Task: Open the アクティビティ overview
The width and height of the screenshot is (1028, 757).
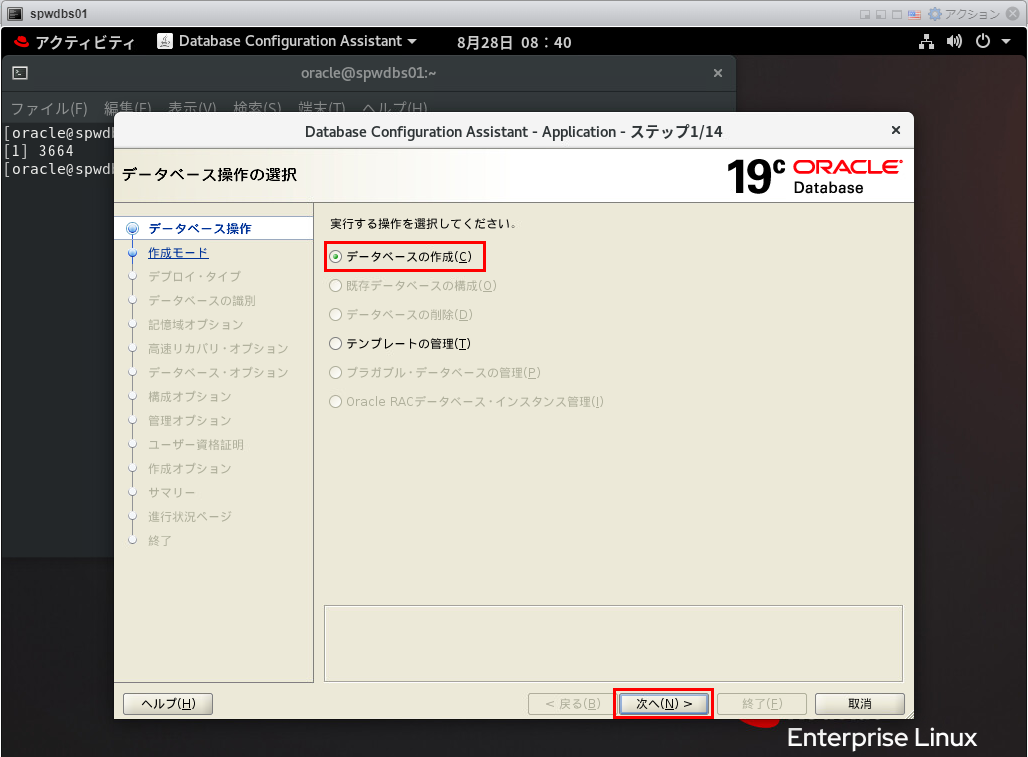Action: (85, 43)
